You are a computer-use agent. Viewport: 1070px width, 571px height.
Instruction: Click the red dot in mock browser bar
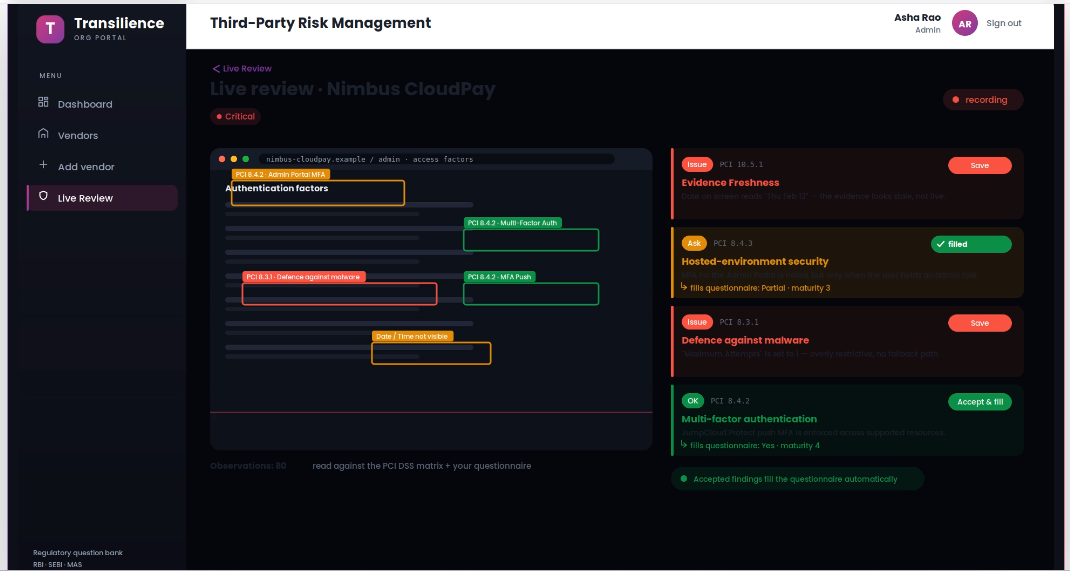pos(222,159)
